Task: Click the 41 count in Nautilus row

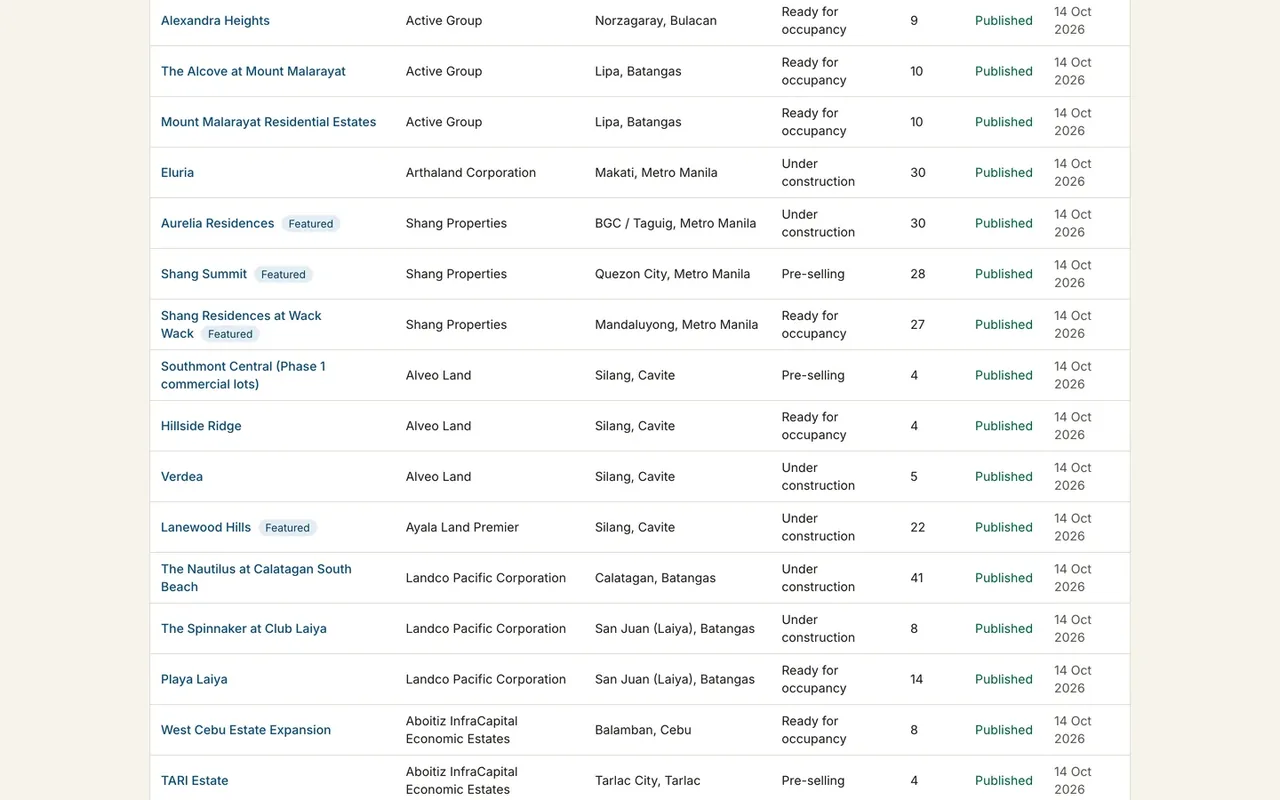Action: coord(918,578)
